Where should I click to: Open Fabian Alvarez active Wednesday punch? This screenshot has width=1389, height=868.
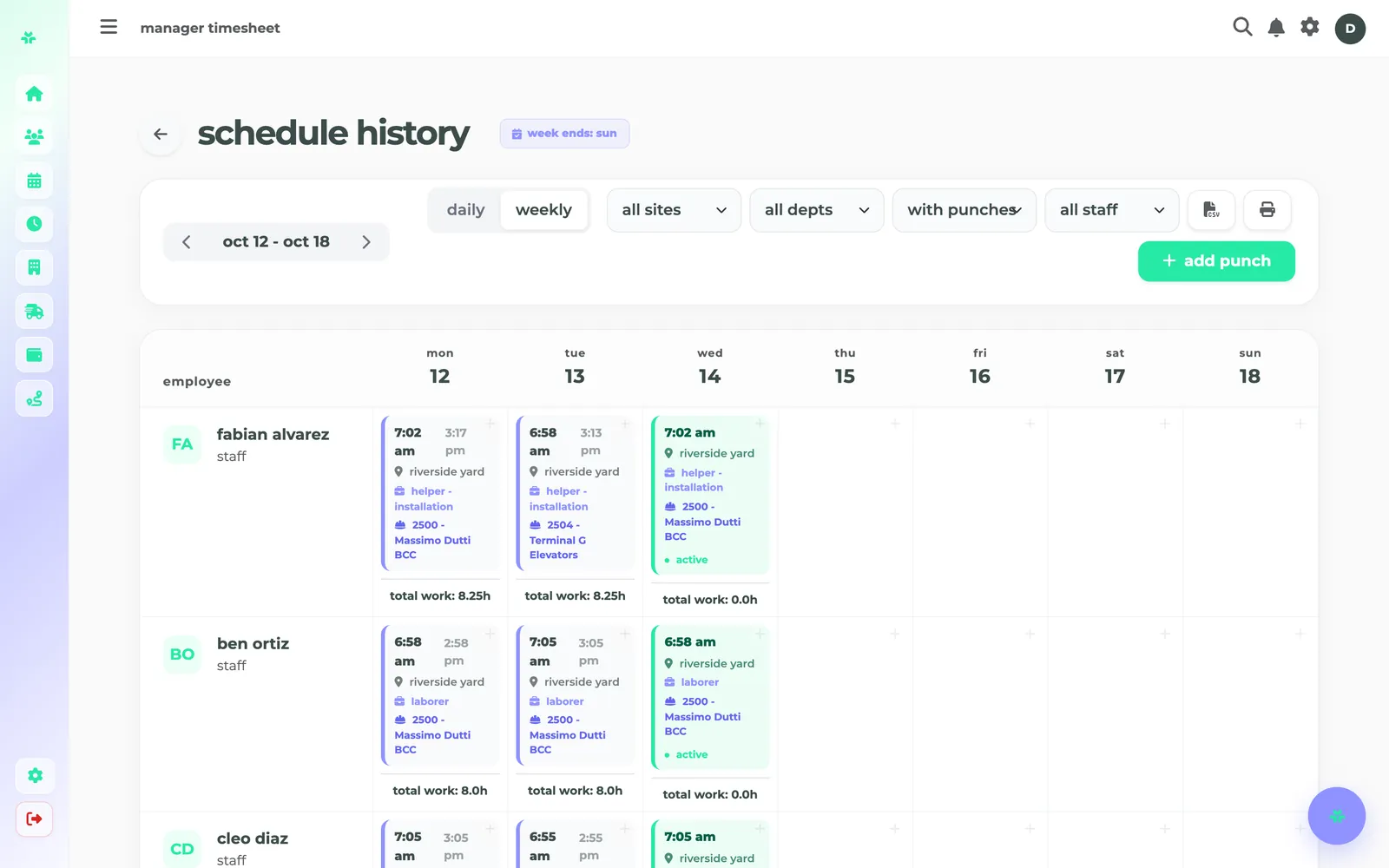tap(710, 495)
